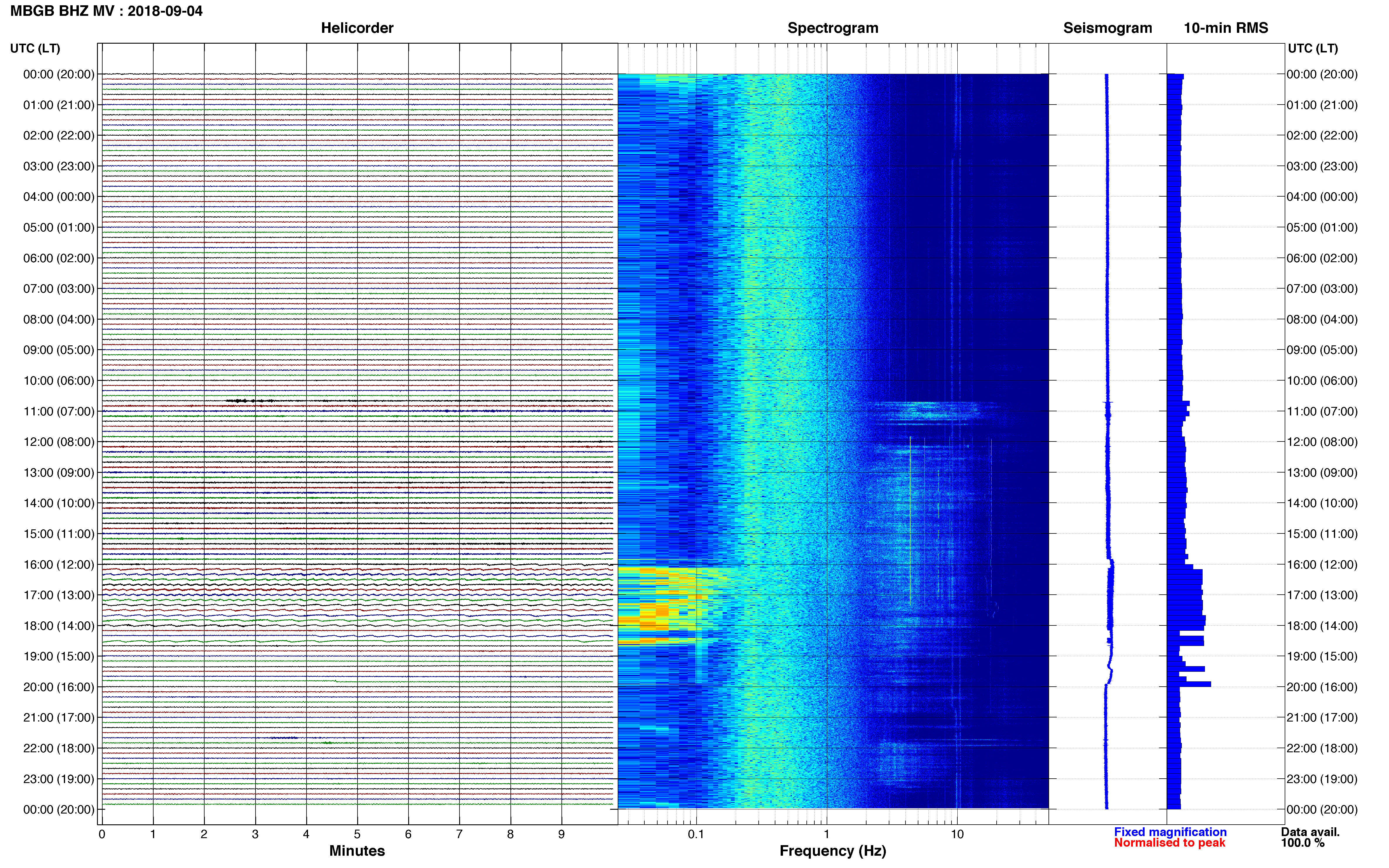Screen dimensions: 1389x868
Task: Click '03:00 (23:00)' on helicorder time axis
Action: pyautogui.click(x=59, y=166)
